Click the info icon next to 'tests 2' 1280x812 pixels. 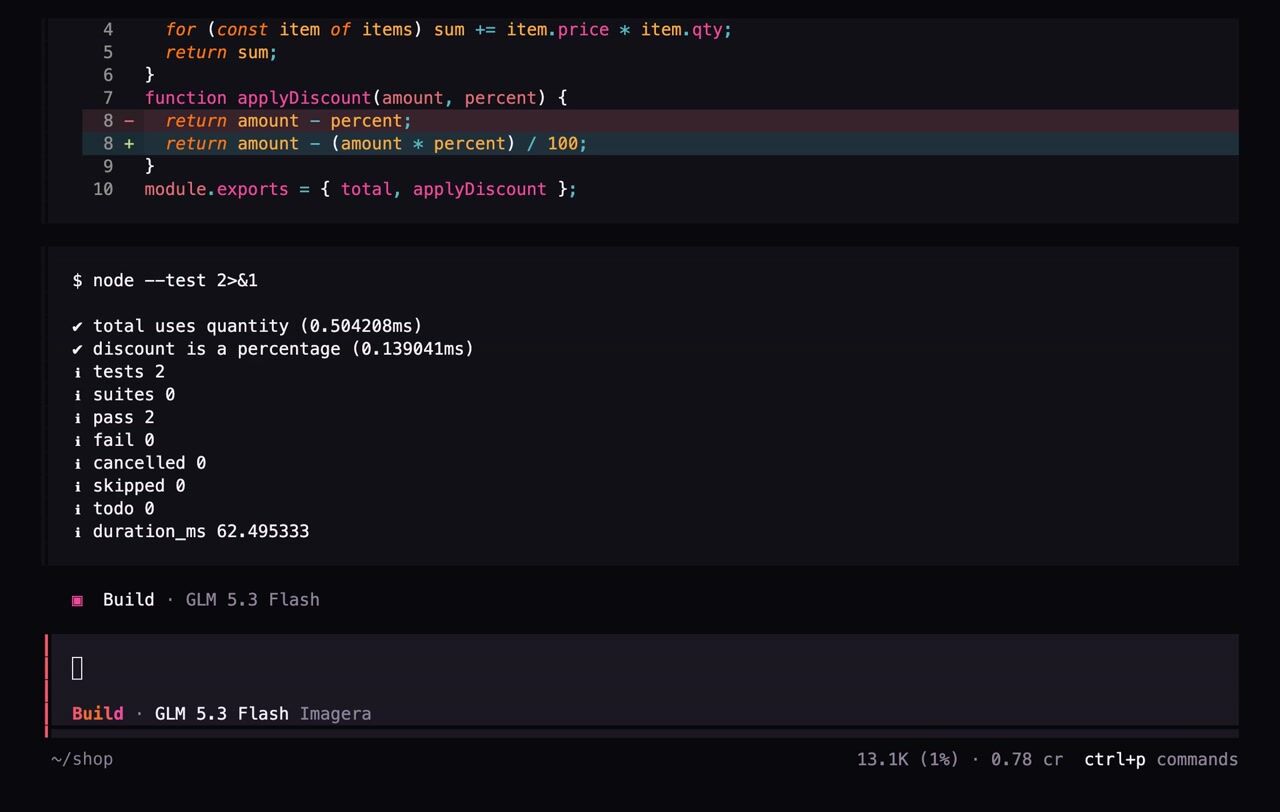point(77,372)
